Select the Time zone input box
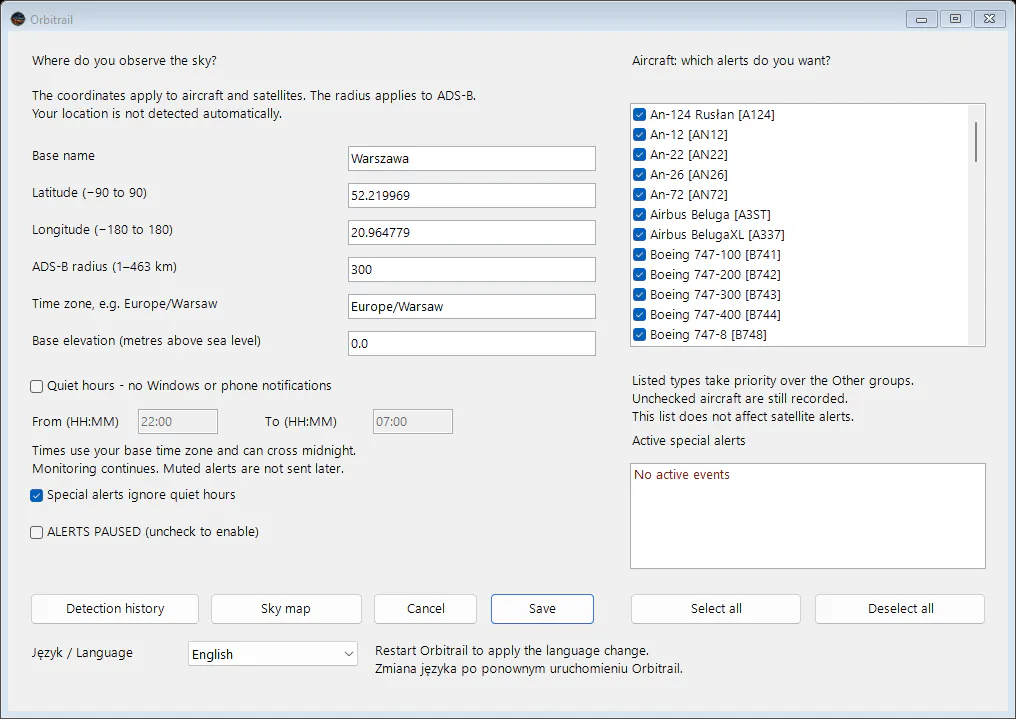Viewport: 1016px width, 719px height. click(x=472, y=306)
